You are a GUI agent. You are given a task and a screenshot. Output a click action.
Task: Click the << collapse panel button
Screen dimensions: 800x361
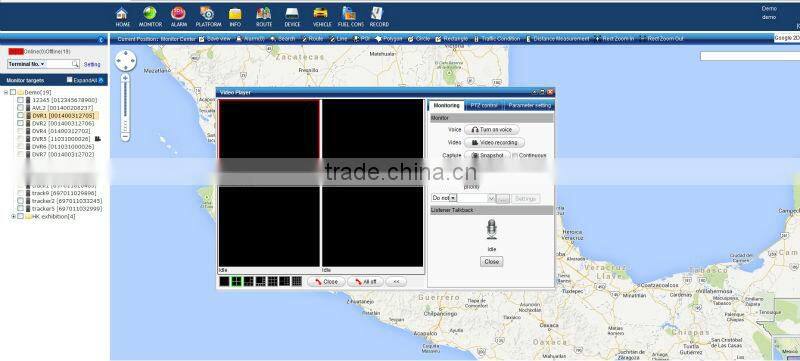tap(396, 281)
